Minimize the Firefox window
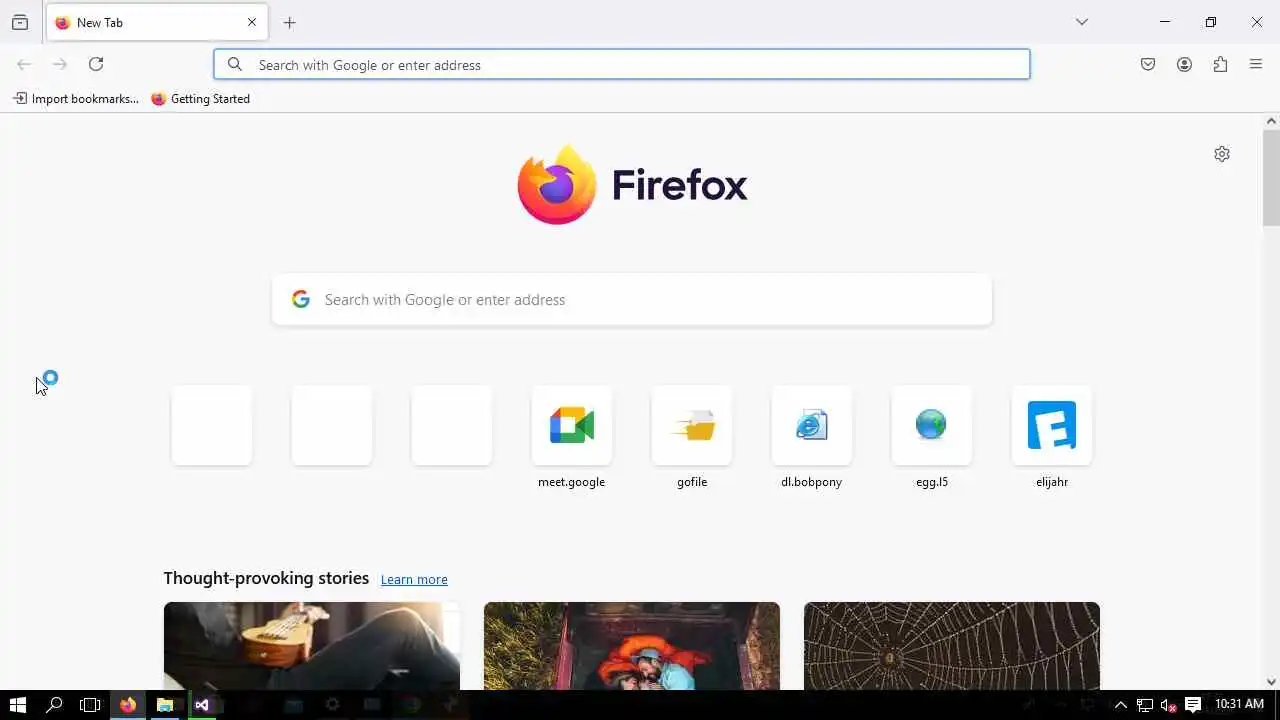 point(1165,22)
